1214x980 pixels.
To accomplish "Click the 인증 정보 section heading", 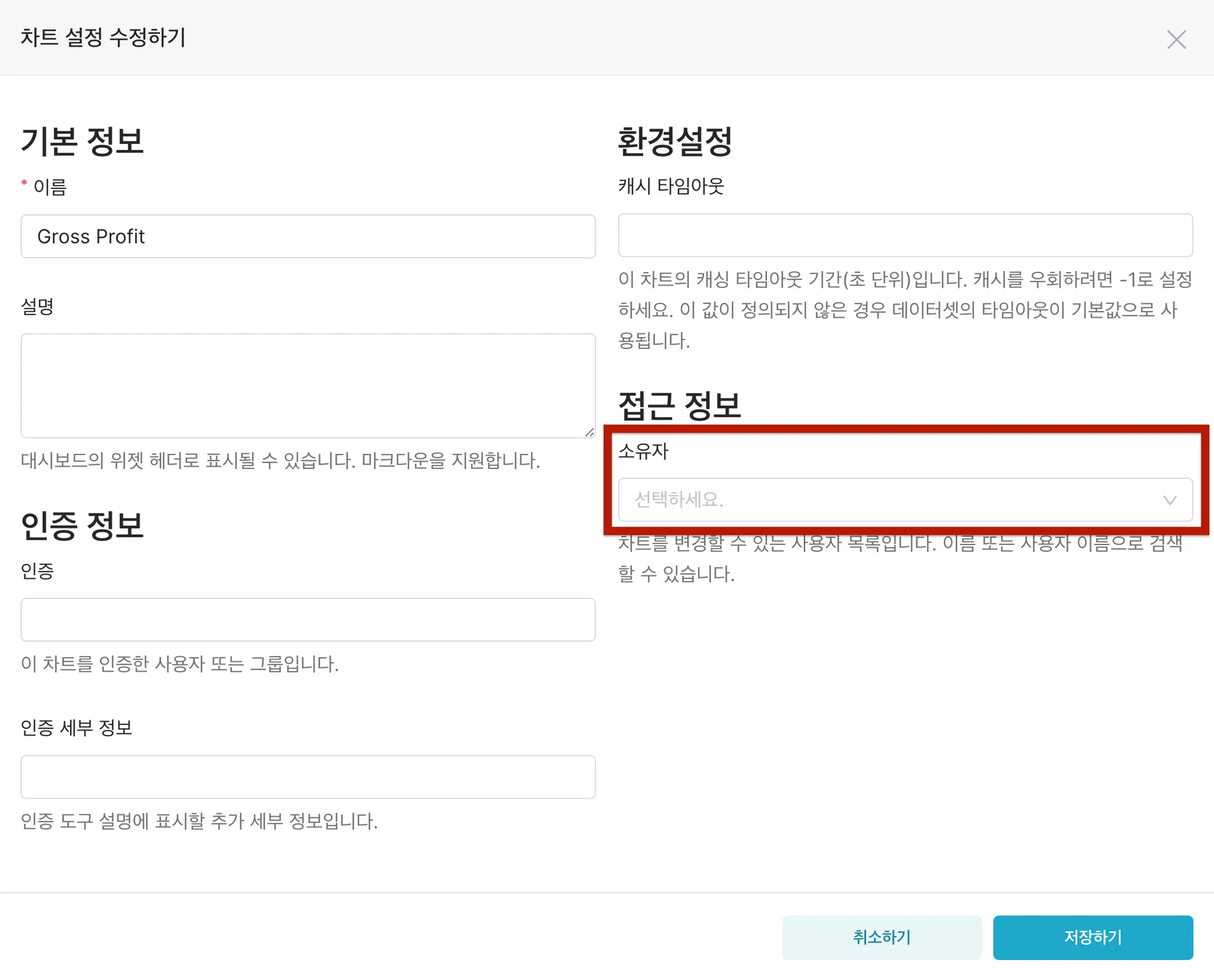I will (82, 525).
